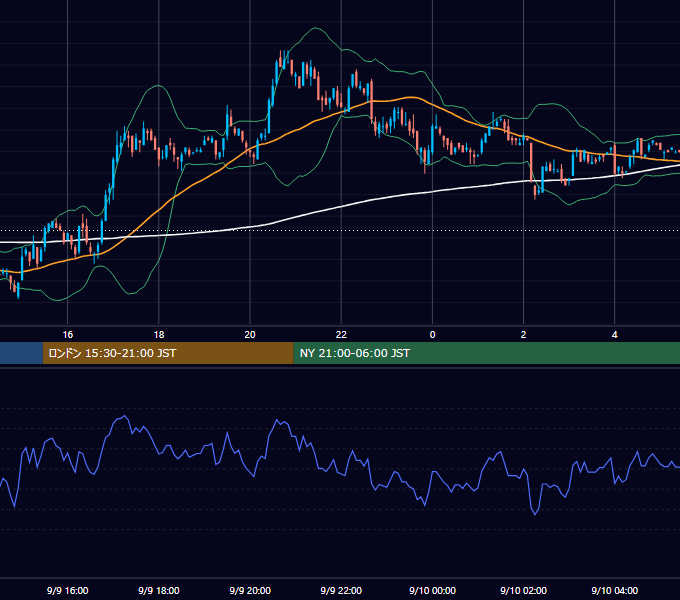Click the 9/9 22:00 label on the oscillator axis
This screenshot has width=680, height=600.
point(341,590)
